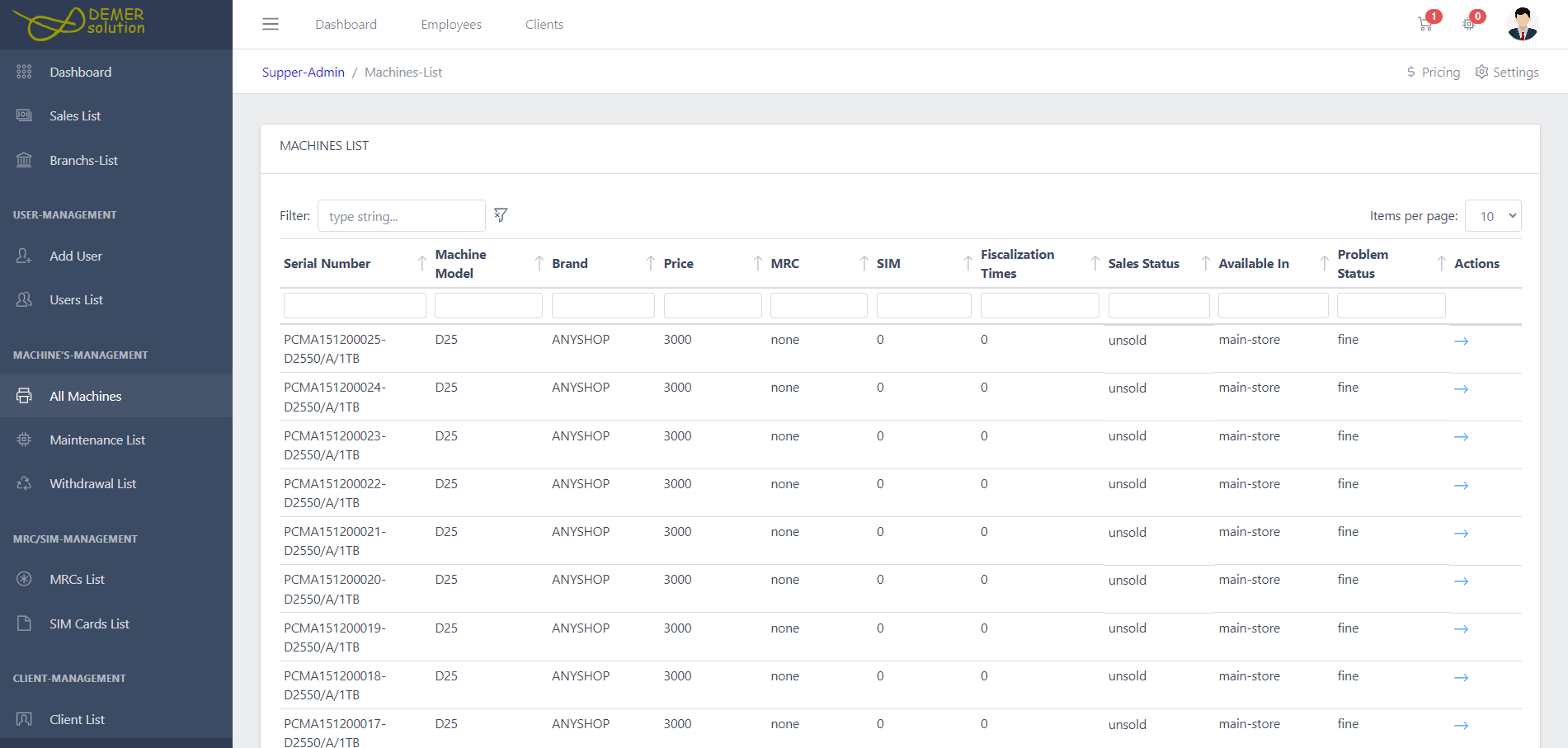Open details arrow for PCMA151200017 row
The image size is (1568, 748).
click(1461, 725)
